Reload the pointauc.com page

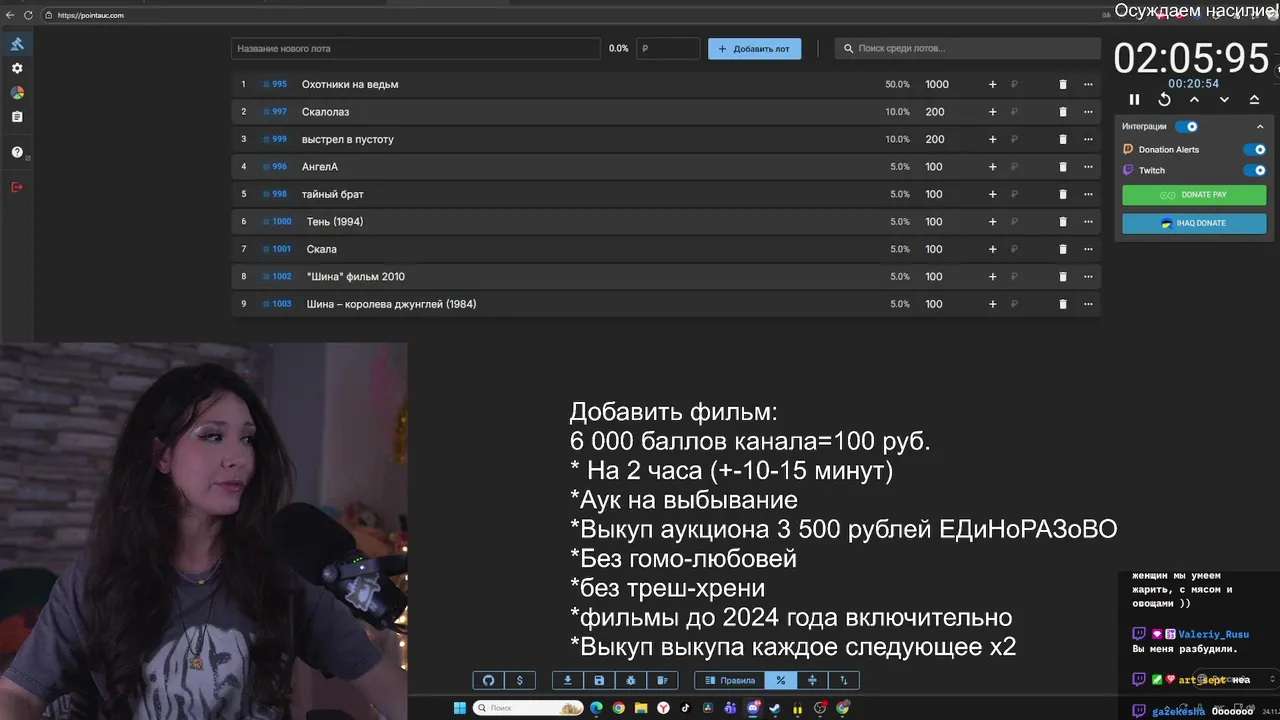[28, 15]
